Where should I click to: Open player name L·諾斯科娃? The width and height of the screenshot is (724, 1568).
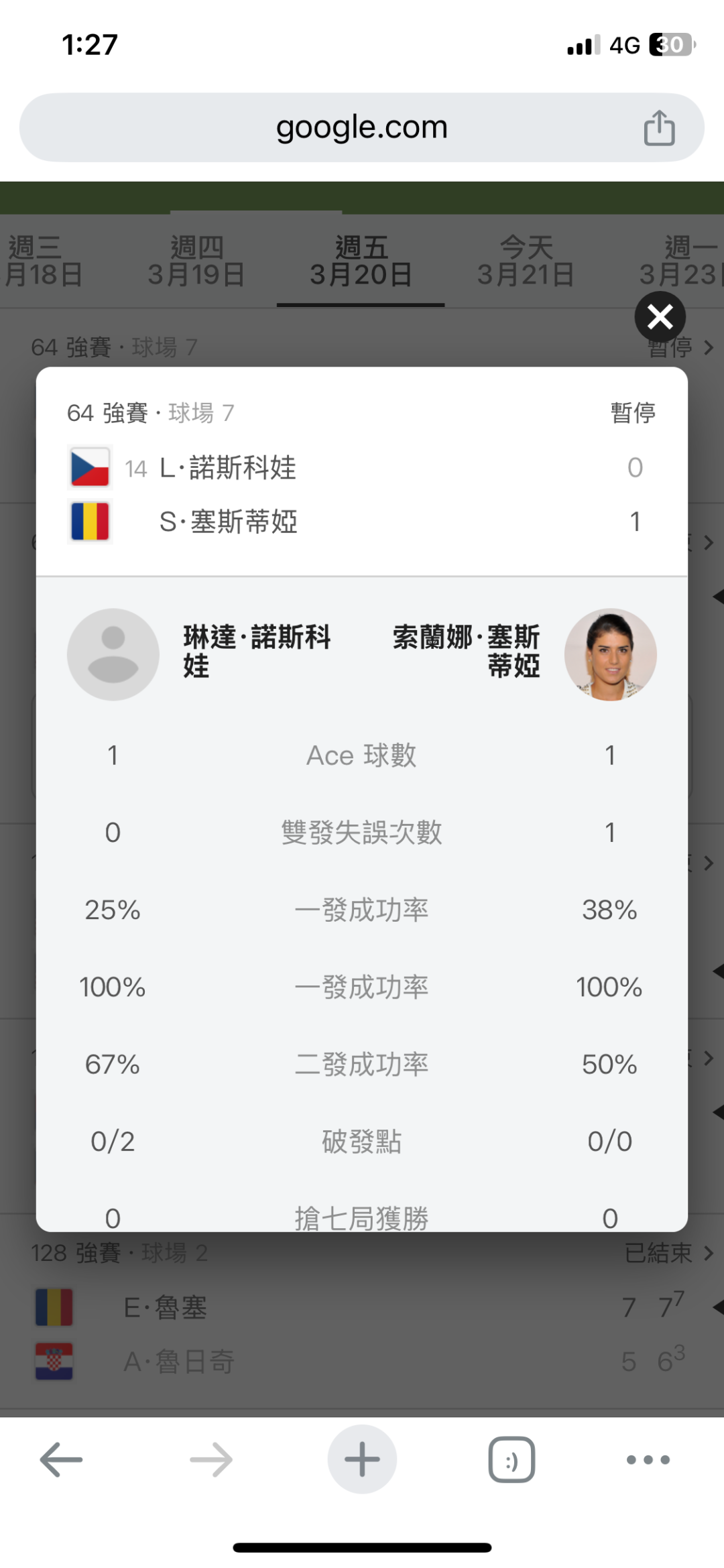pyautogui.click(x=228, y=468)
